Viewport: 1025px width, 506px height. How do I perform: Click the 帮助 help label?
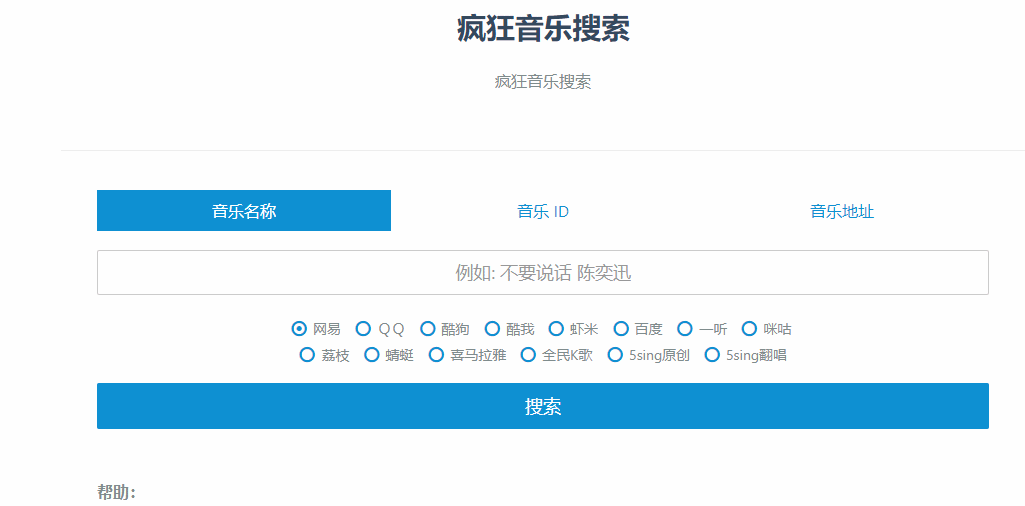116,492
